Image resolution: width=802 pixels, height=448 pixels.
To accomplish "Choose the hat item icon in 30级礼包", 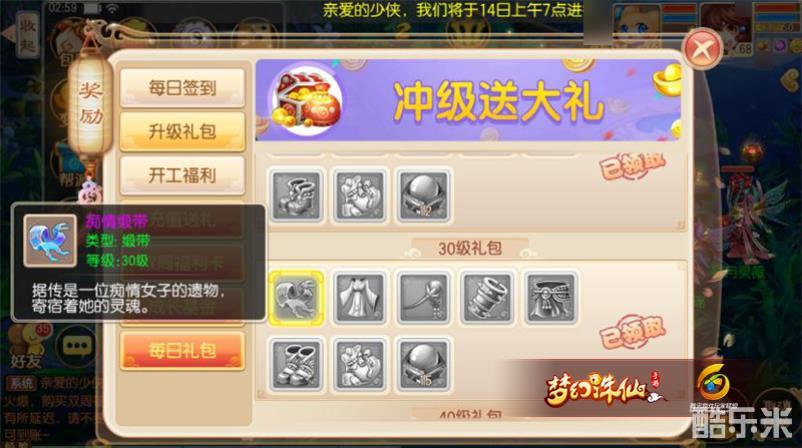I will [551, 298].
